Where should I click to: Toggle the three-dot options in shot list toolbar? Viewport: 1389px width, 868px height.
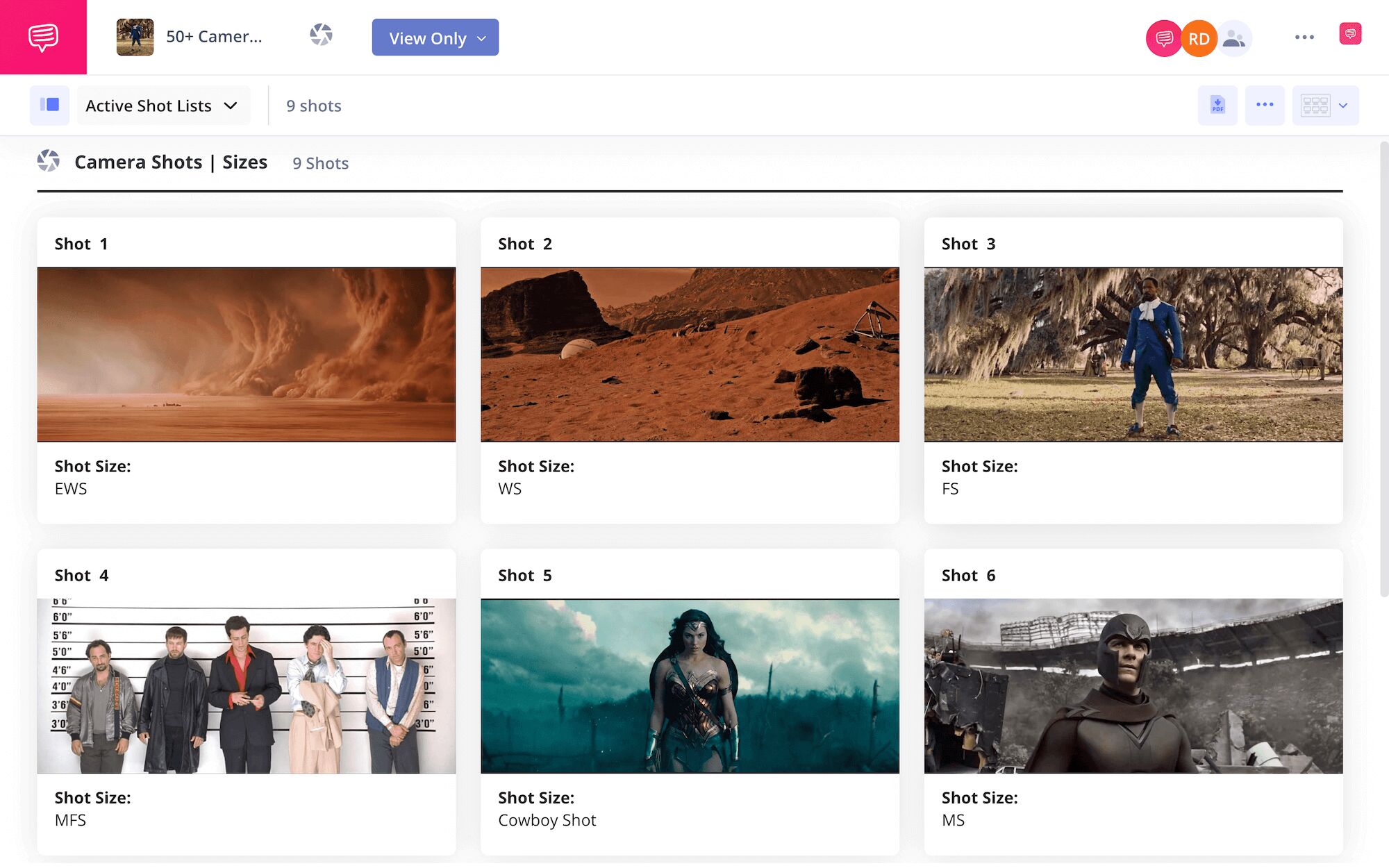(1263, 104)
